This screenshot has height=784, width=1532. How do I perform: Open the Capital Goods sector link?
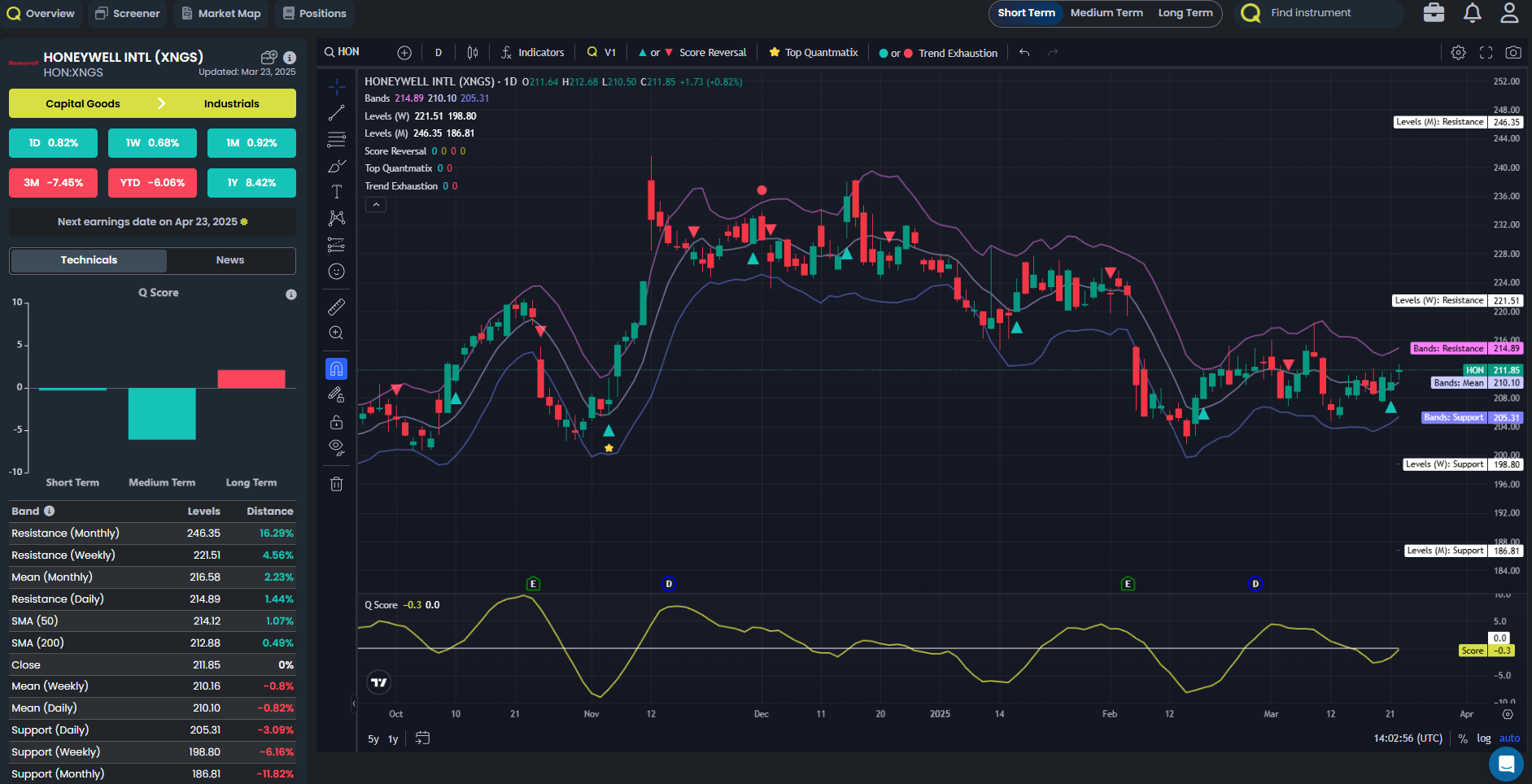83,103
